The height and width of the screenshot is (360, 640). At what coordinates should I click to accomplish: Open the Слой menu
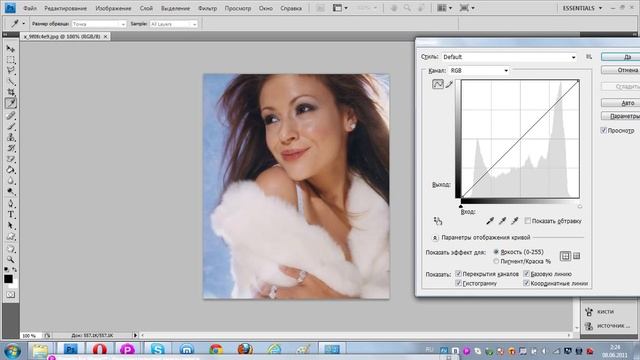pos(146,8)
